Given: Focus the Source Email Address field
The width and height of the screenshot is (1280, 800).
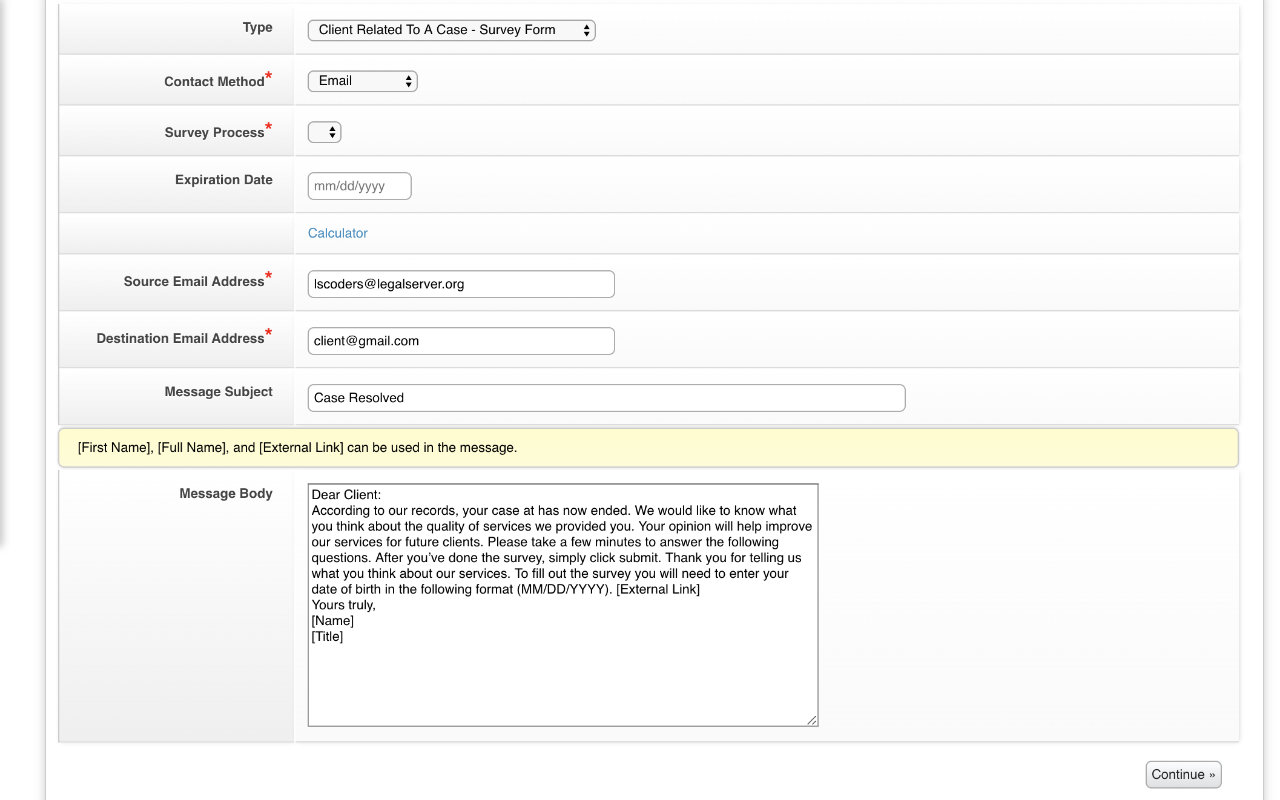Looking at the screenshot, I should pos(461,284).
